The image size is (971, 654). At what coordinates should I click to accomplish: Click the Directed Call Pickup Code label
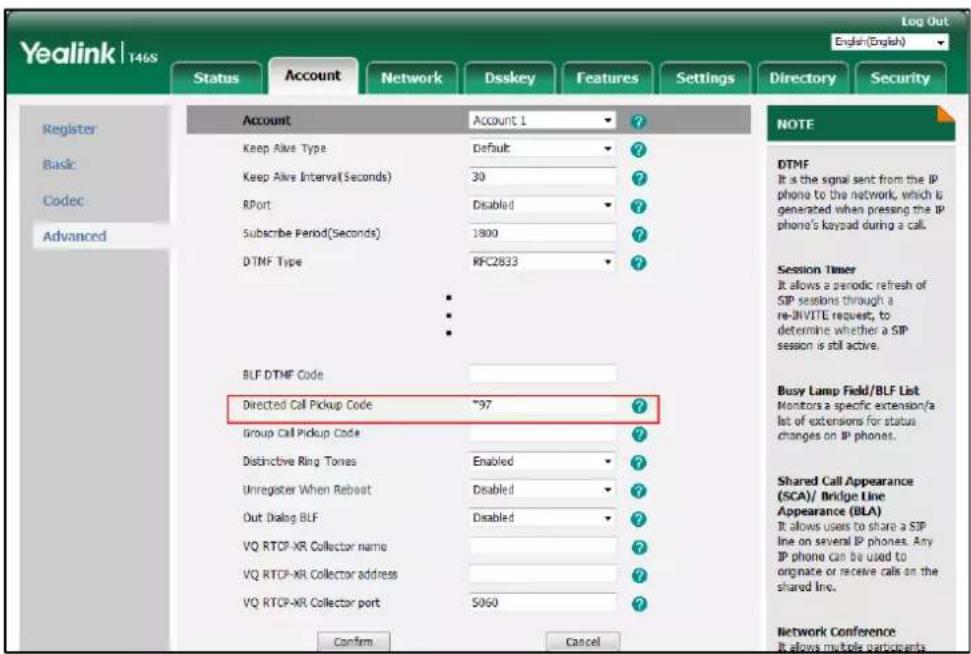pos(307,405)
